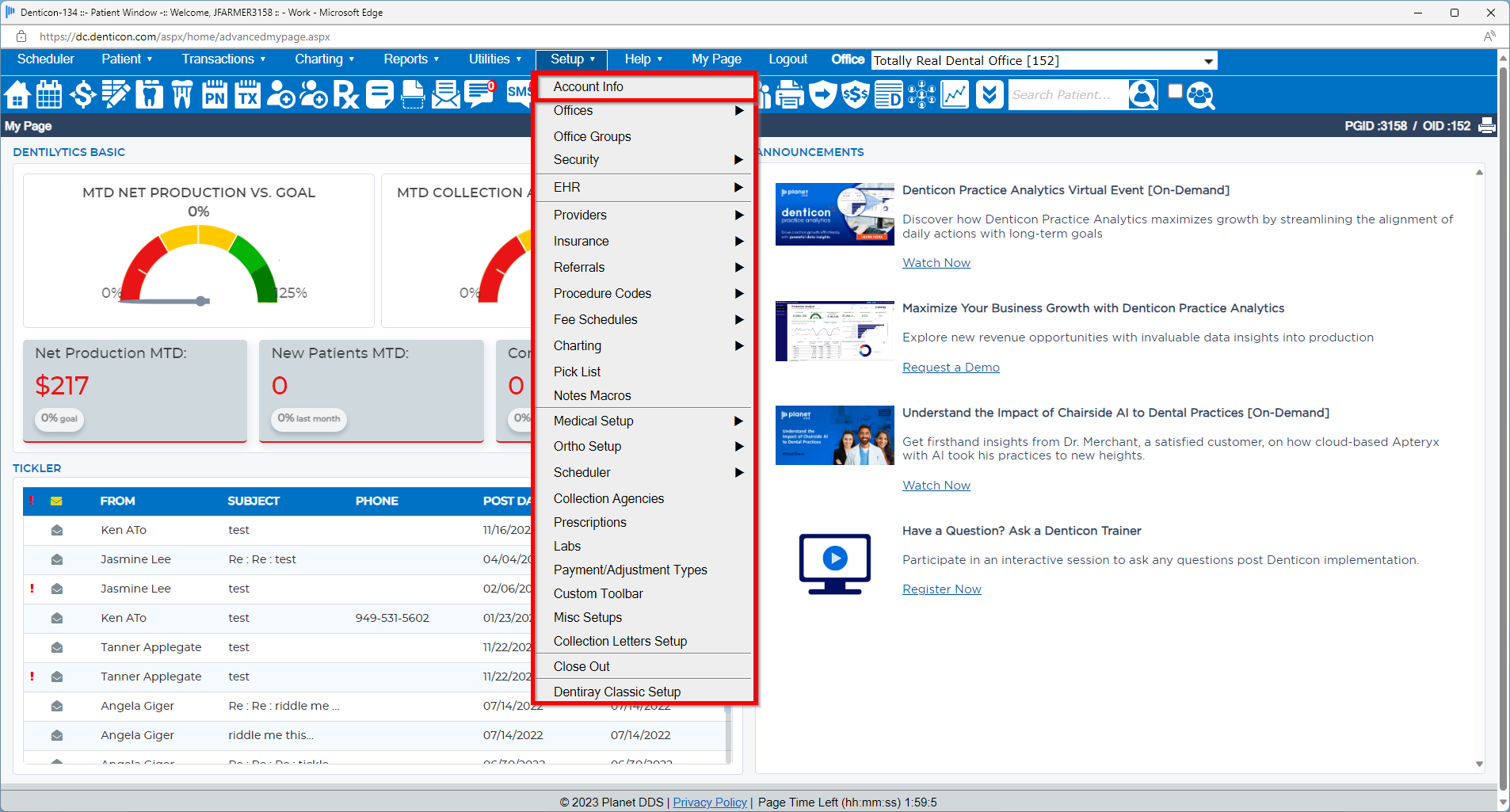1510x812 pixels.
Task: Expand the Charting menu in the menu bar
Action: pyautogui.click(x=325, y=59)
